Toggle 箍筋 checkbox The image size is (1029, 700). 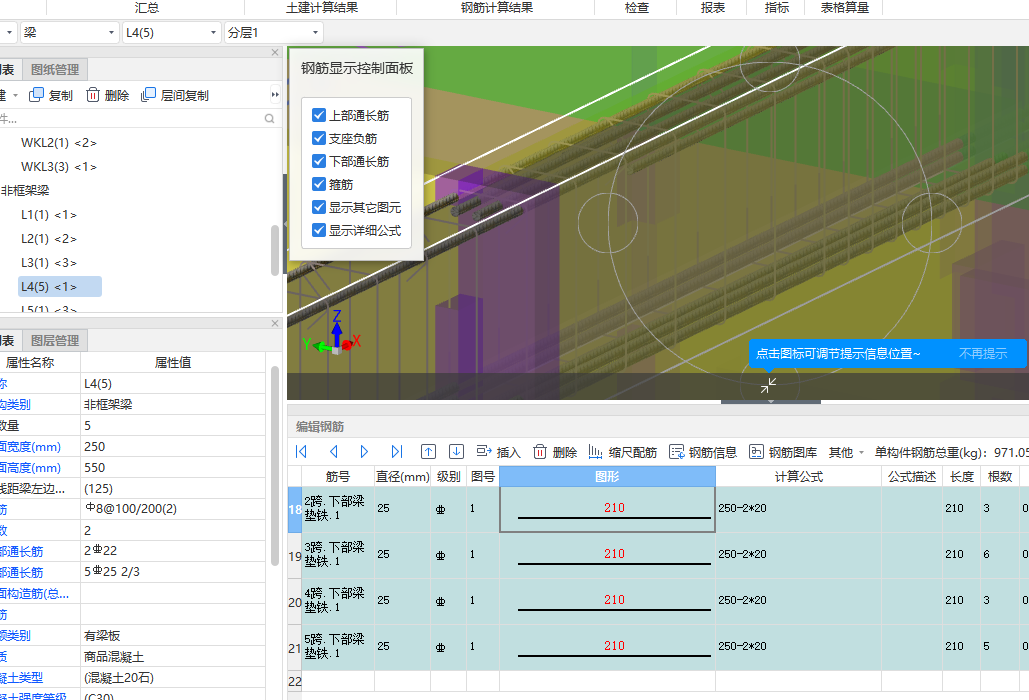(x=319, y=184)
